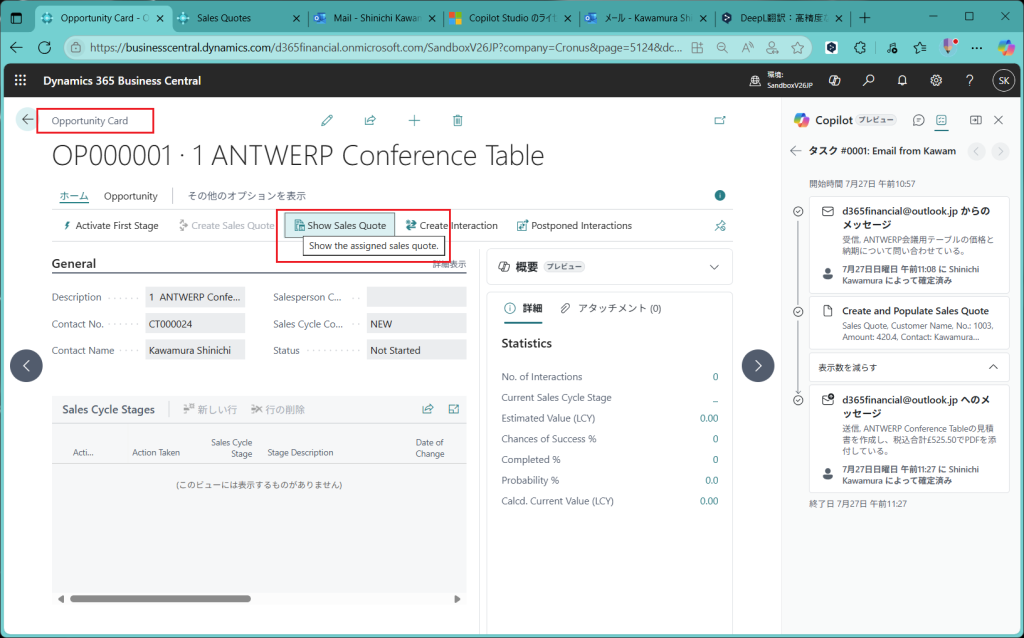Open the notifications bell
This screenshot has height=638, width=1024.
(x=902, y=80)
